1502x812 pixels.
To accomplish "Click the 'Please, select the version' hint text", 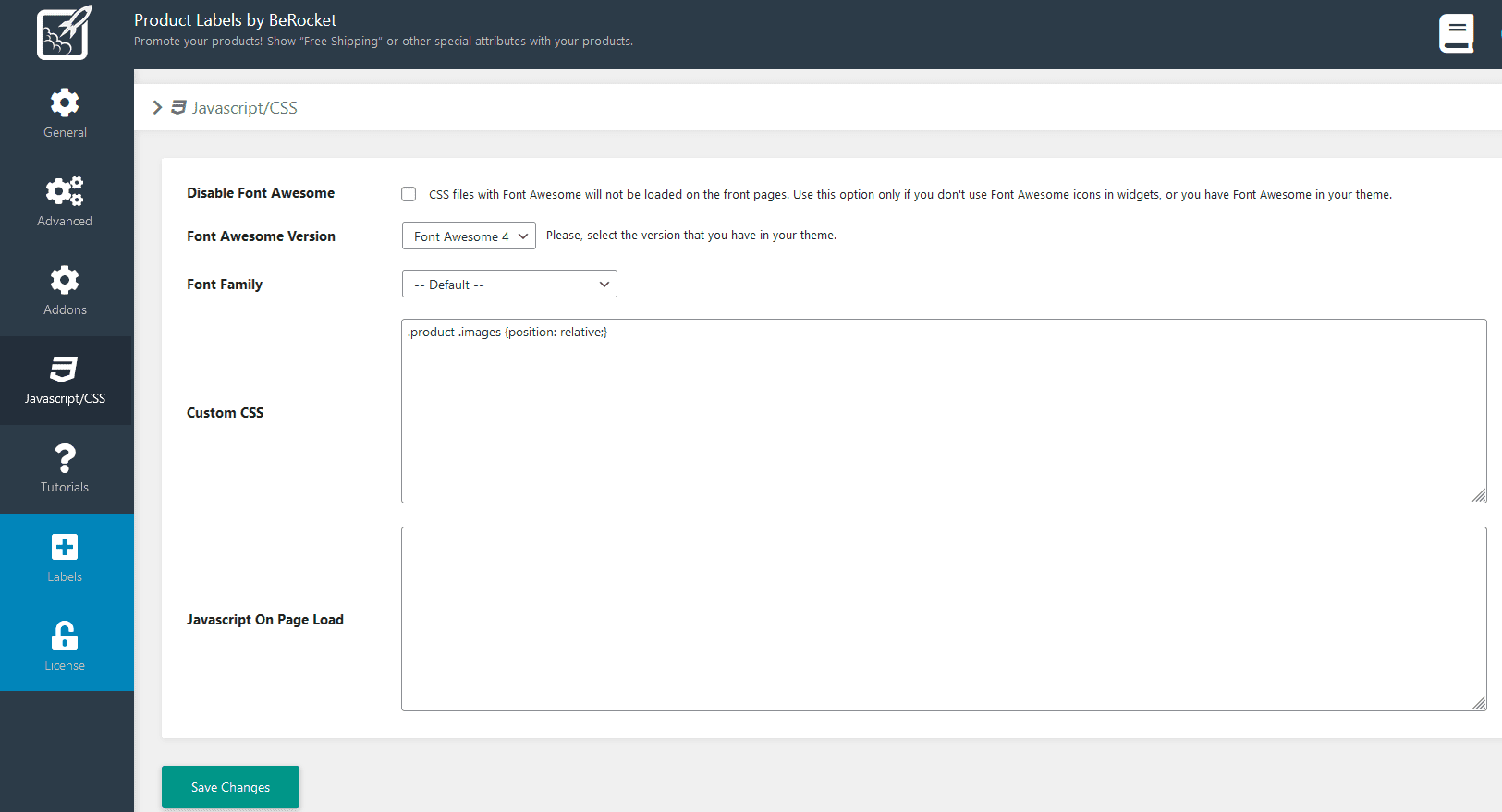I will pos(691,236).
